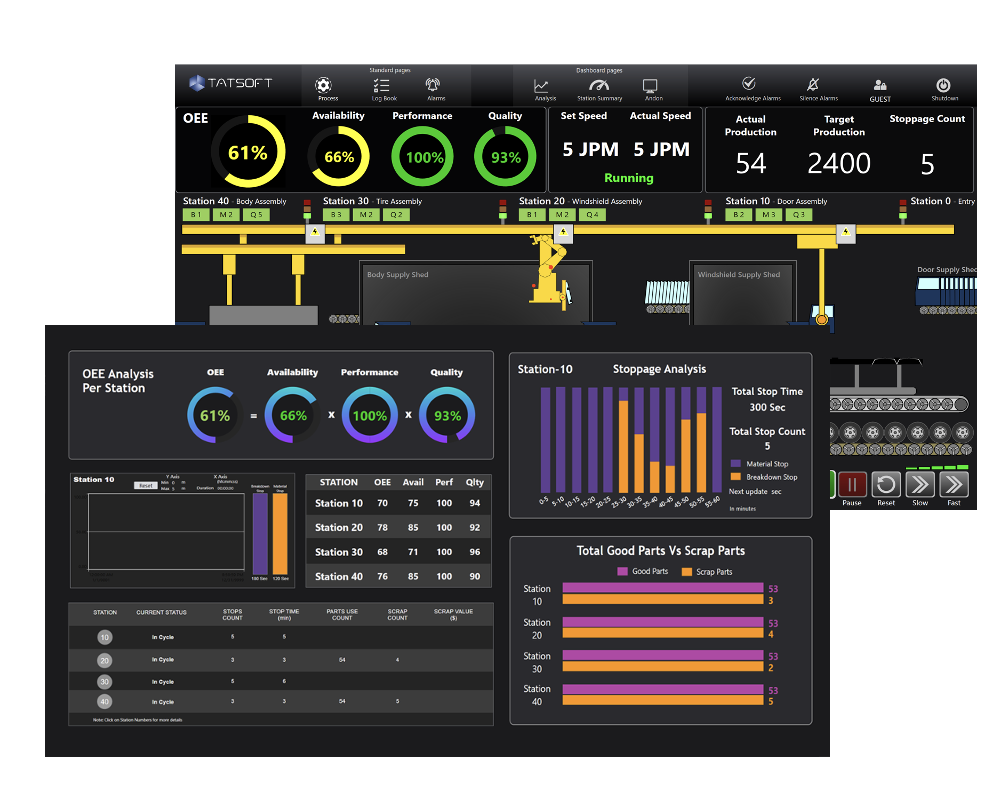The height and width of the screenshot is (790, 1004).
Task: Click the Shutdown power icon
Action: click(x=942, y=87)
